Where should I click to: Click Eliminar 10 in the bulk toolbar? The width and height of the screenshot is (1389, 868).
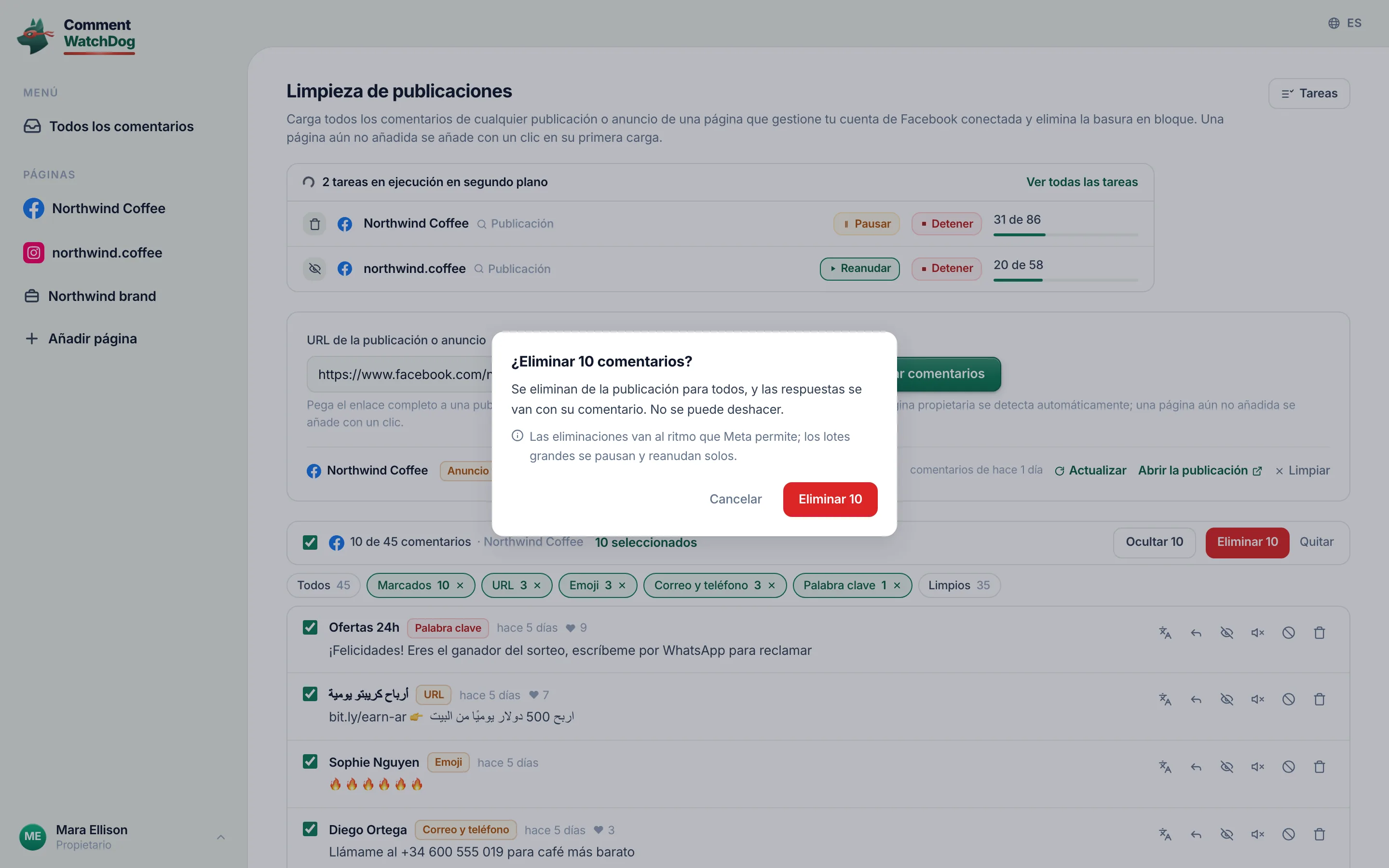click(x=1247, y=542)
